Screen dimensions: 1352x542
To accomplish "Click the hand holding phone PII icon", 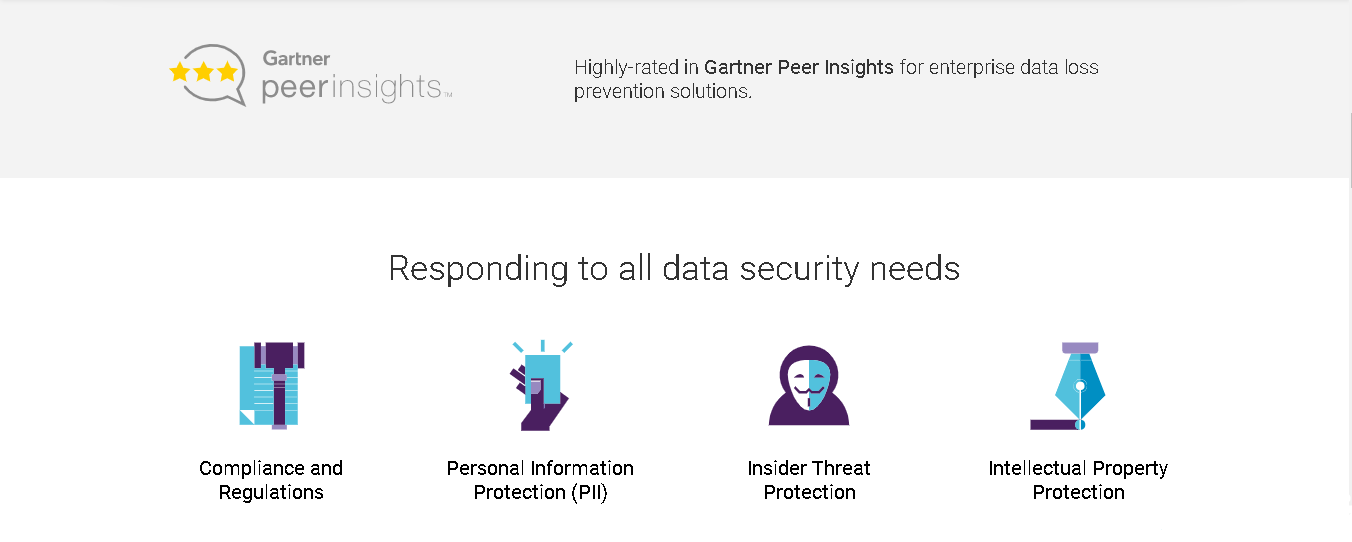I will (x=540, y=386).
